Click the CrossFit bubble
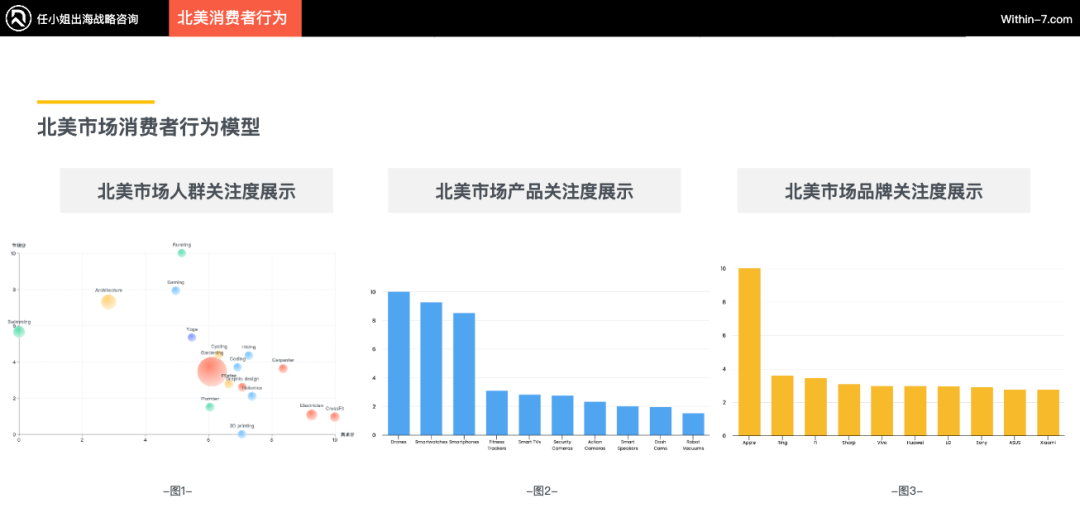 click(x=335, y=416)
